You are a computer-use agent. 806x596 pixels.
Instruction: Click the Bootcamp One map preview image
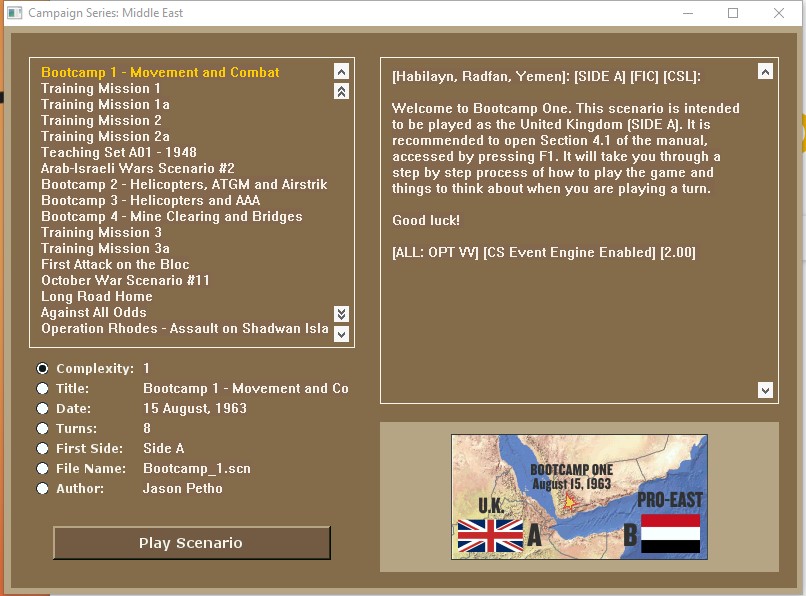point(579,497)
